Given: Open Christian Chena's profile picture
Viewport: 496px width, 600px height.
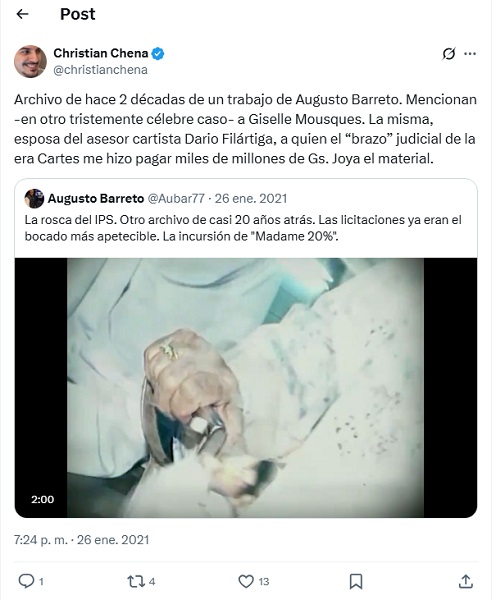Looking at the screenshot, I should click(30, 61).
